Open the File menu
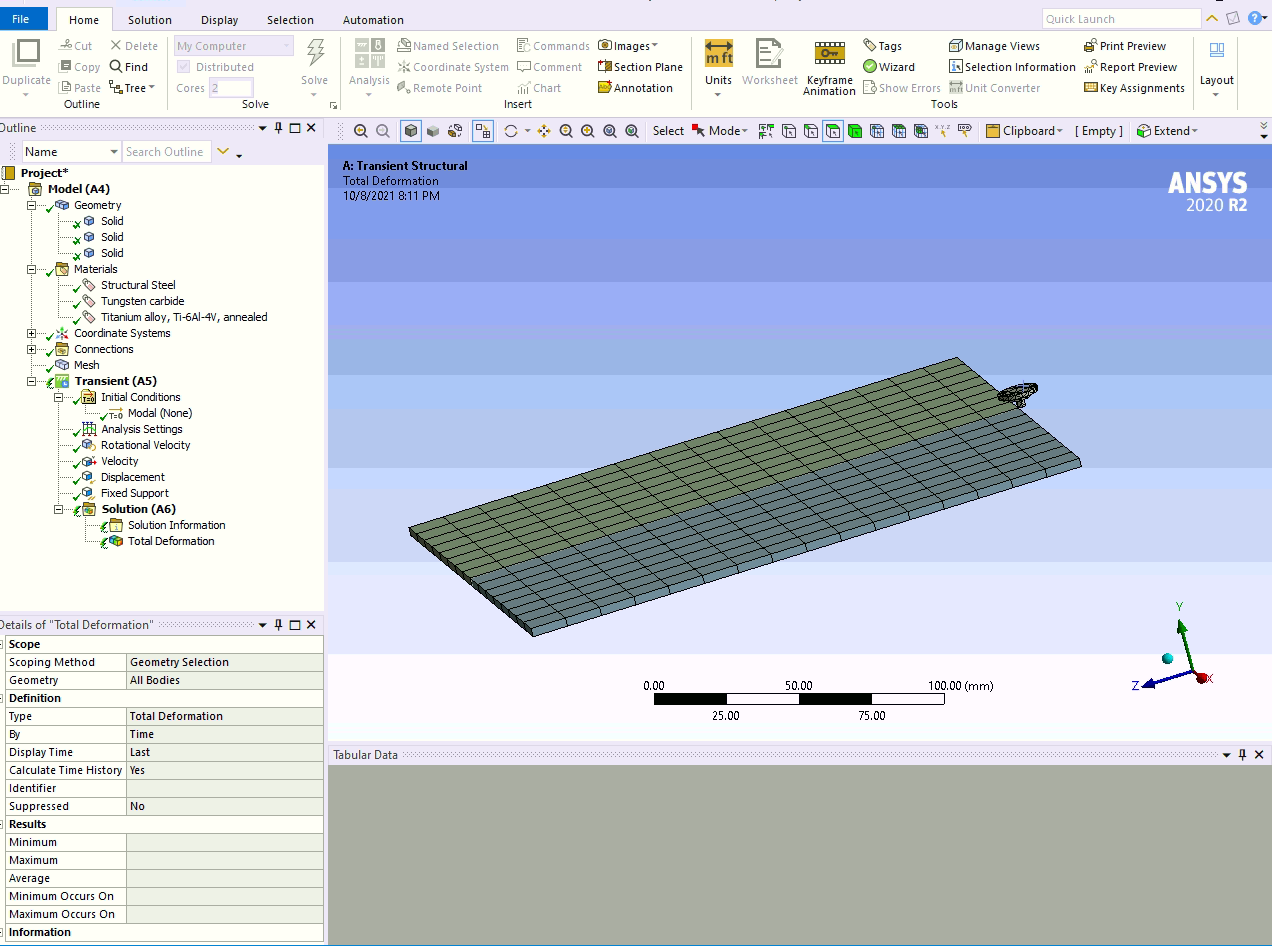Viewport: 1272px width, 946px height. tap(21, 19)
